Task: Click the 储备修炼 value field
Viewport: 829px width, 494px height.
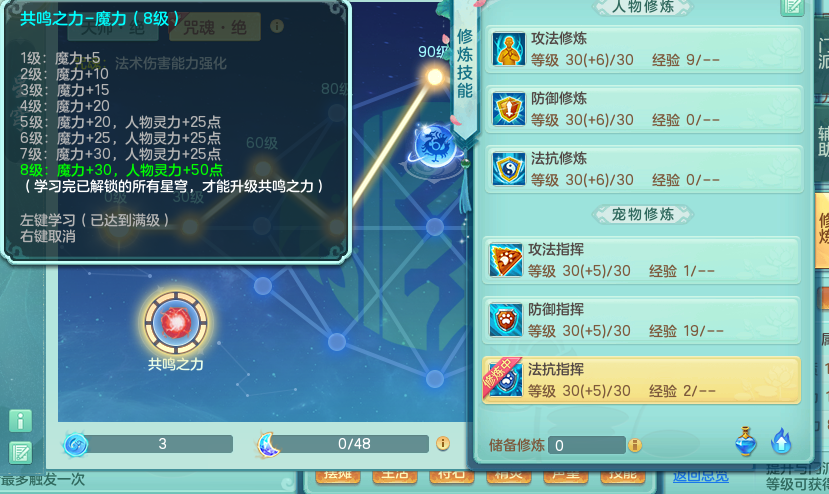Action: (587, 445)
